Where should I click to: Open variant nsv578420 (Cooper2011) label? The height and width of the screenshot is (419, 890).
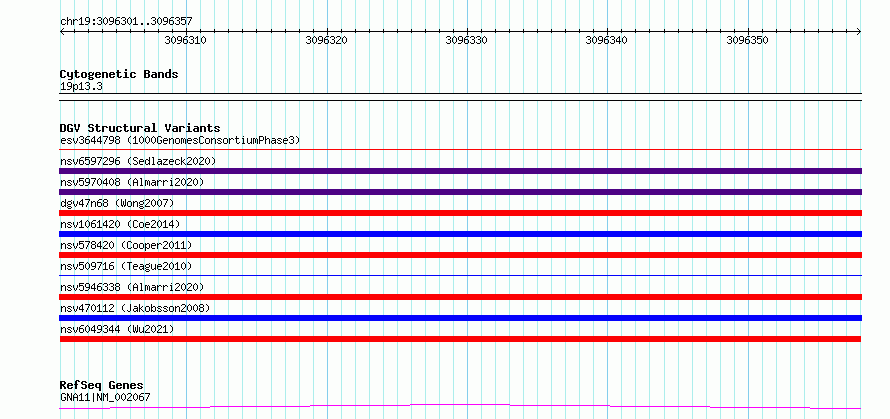pyautogui.click(x=126, y=245)
